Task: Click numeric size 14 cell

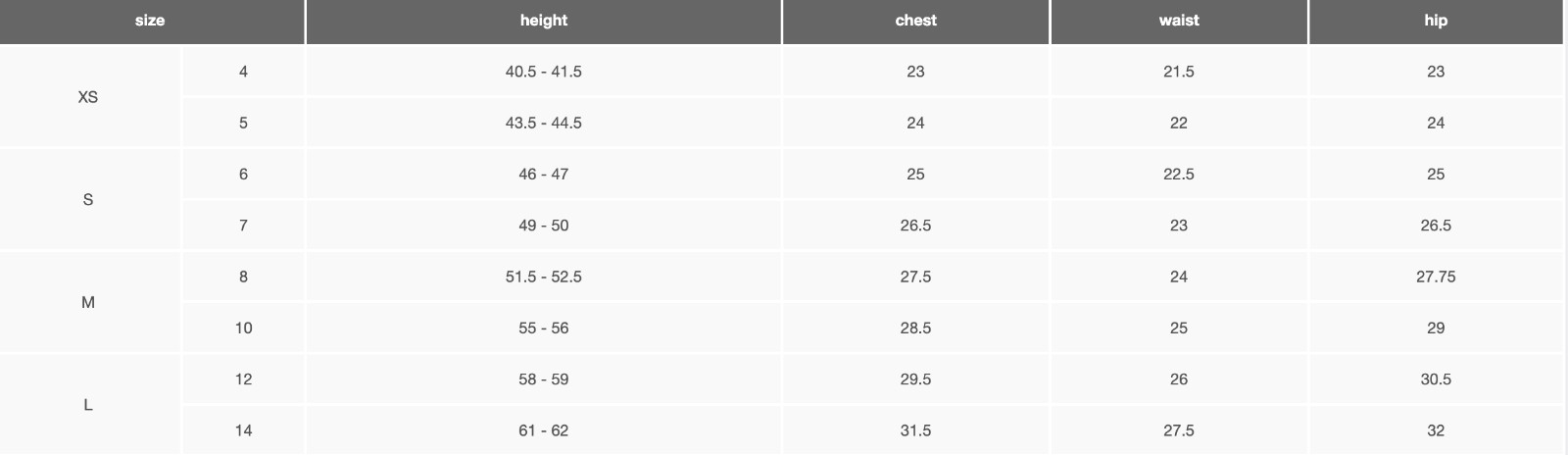Action: [x=243, y=430]
